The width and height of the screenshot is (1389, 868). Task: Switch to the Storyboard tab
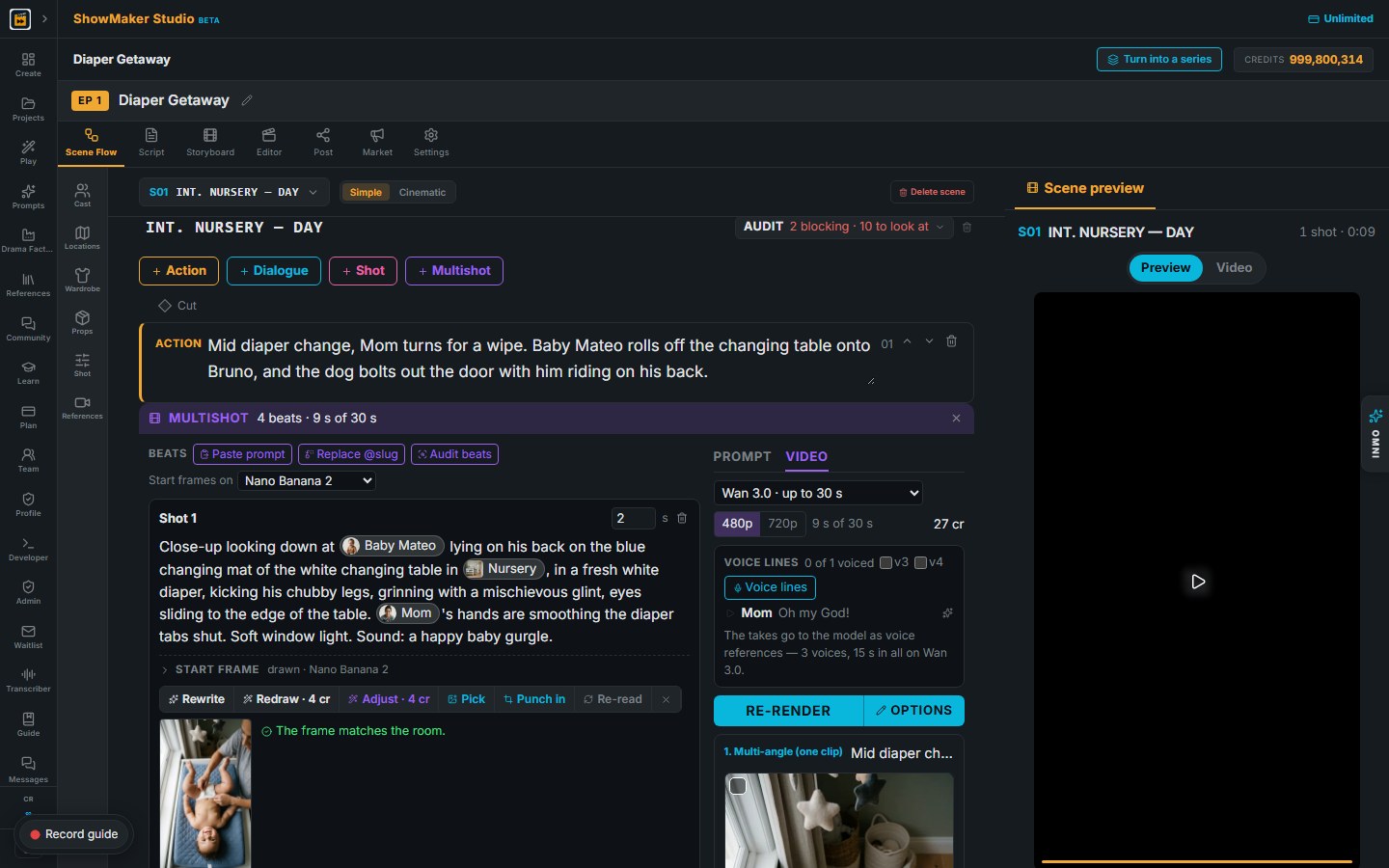210,143
